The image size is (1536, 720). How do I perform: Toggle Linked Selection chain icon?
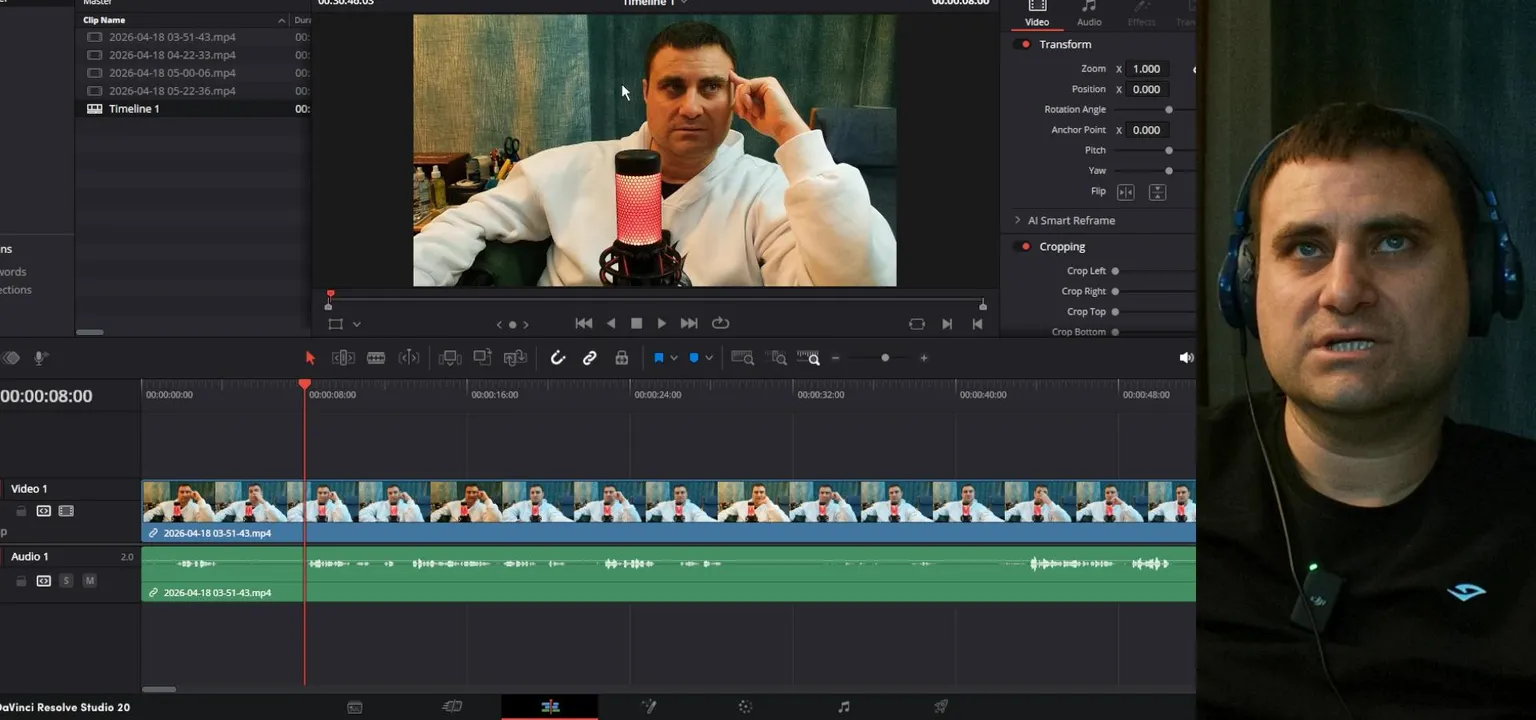tap(590, 358)
